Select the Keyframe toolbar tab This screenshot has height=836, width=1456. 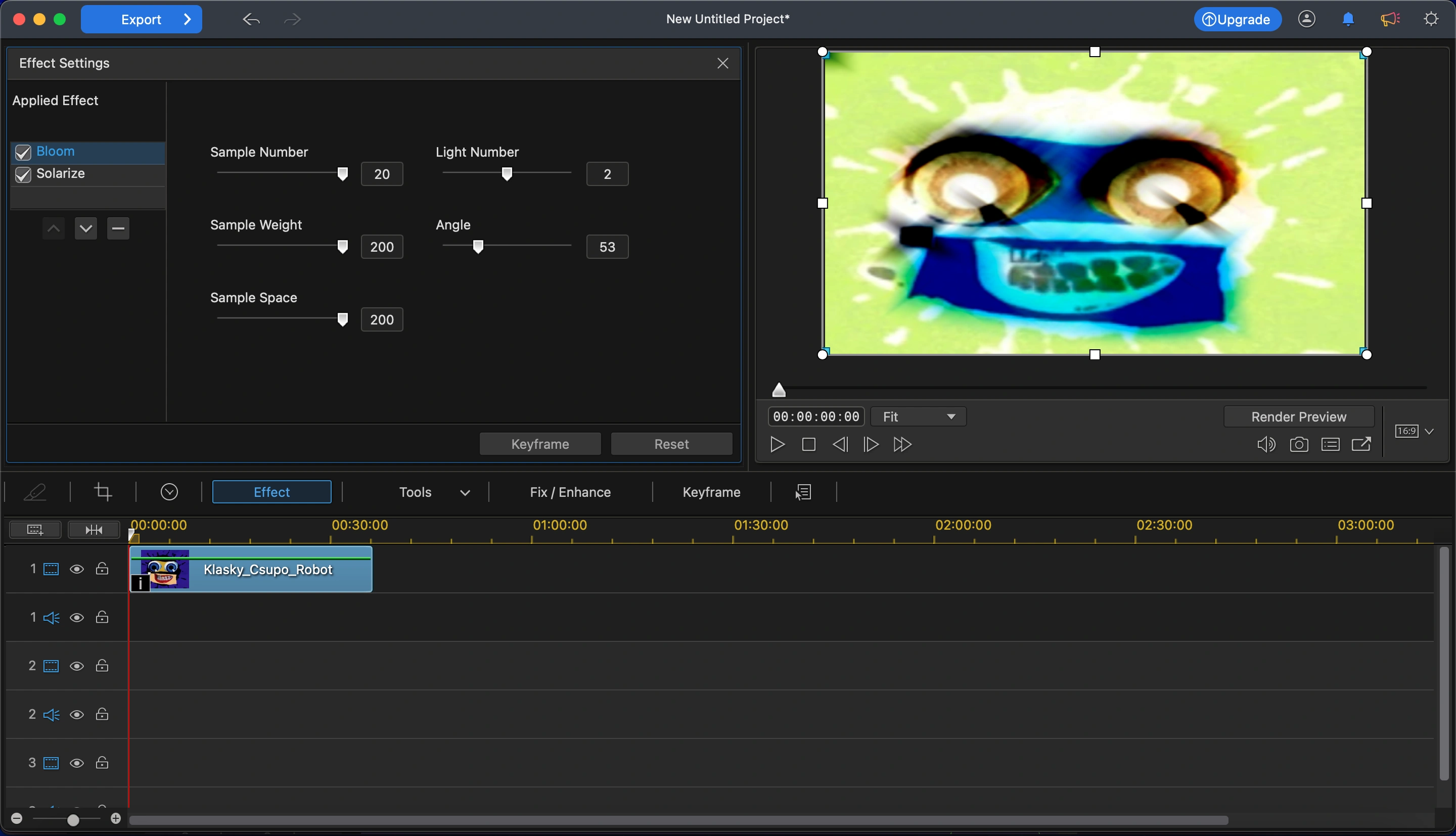click(711, 492)
